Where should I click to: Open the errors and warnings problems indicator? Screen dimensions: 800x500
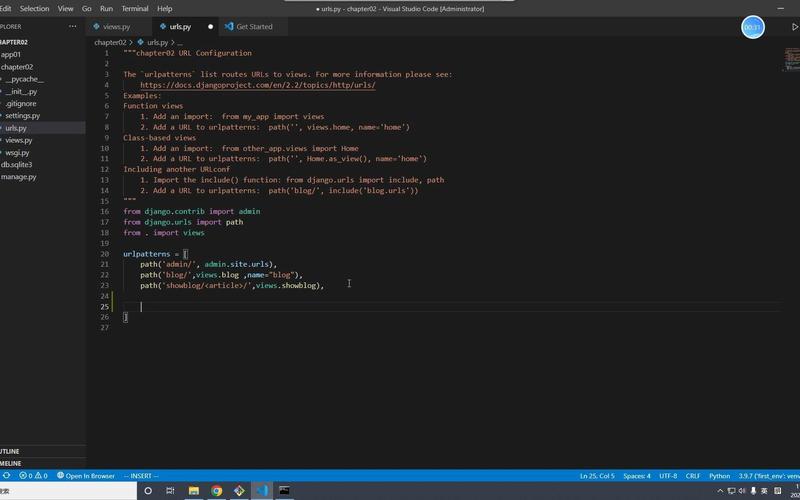[33, 476]
